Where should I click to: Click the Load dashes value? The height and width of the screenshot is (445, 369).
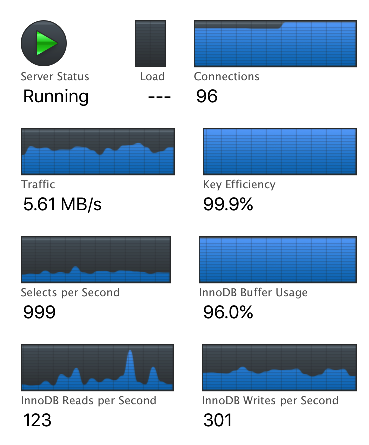pyautogui.click(x=159, y=97)
